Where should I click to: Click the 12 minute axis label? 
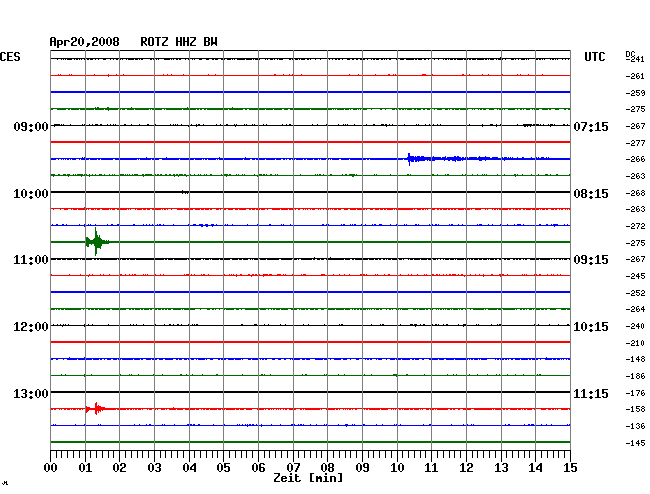(x=466, y=468)
